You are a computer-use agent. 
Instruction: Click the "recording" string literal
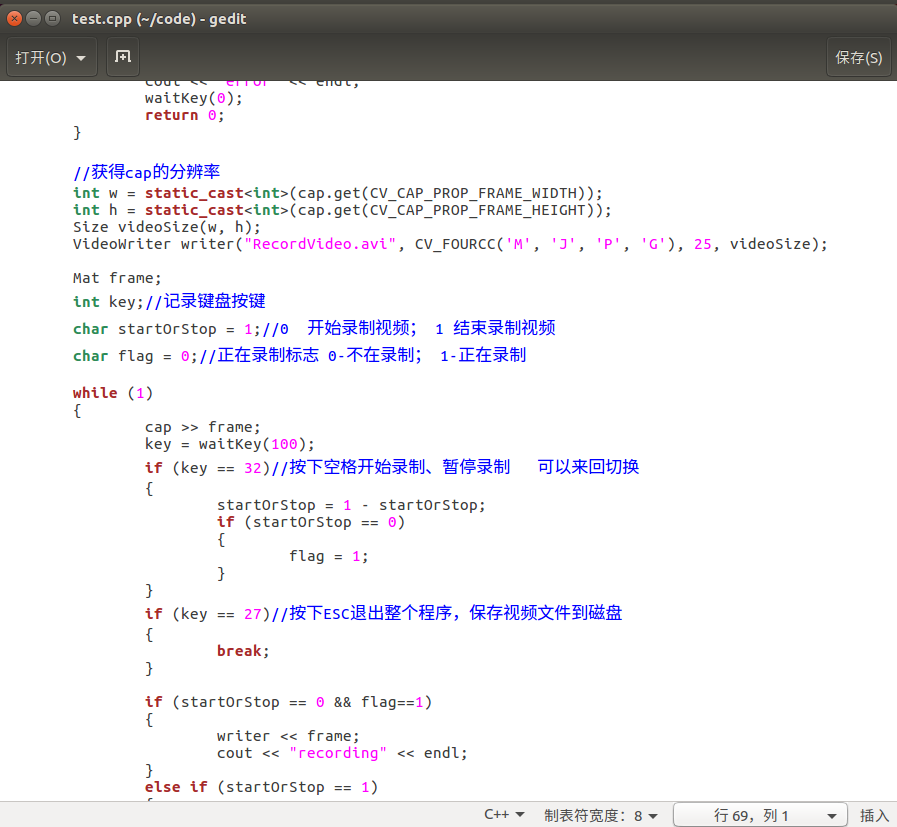[x=338, y=753]
